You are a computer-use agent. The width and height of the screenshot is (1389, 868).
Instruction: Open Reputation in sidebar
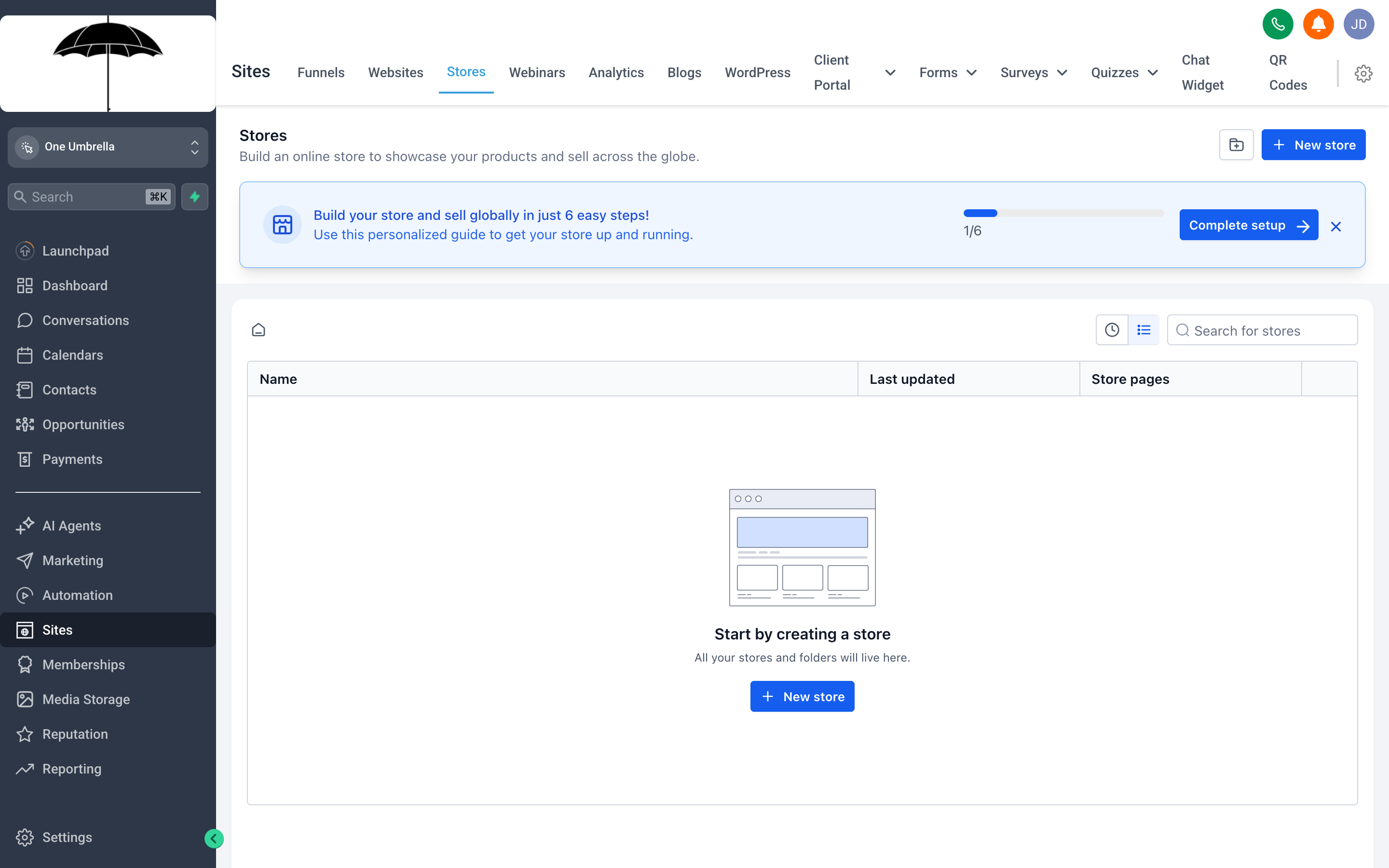pos(108,734)
